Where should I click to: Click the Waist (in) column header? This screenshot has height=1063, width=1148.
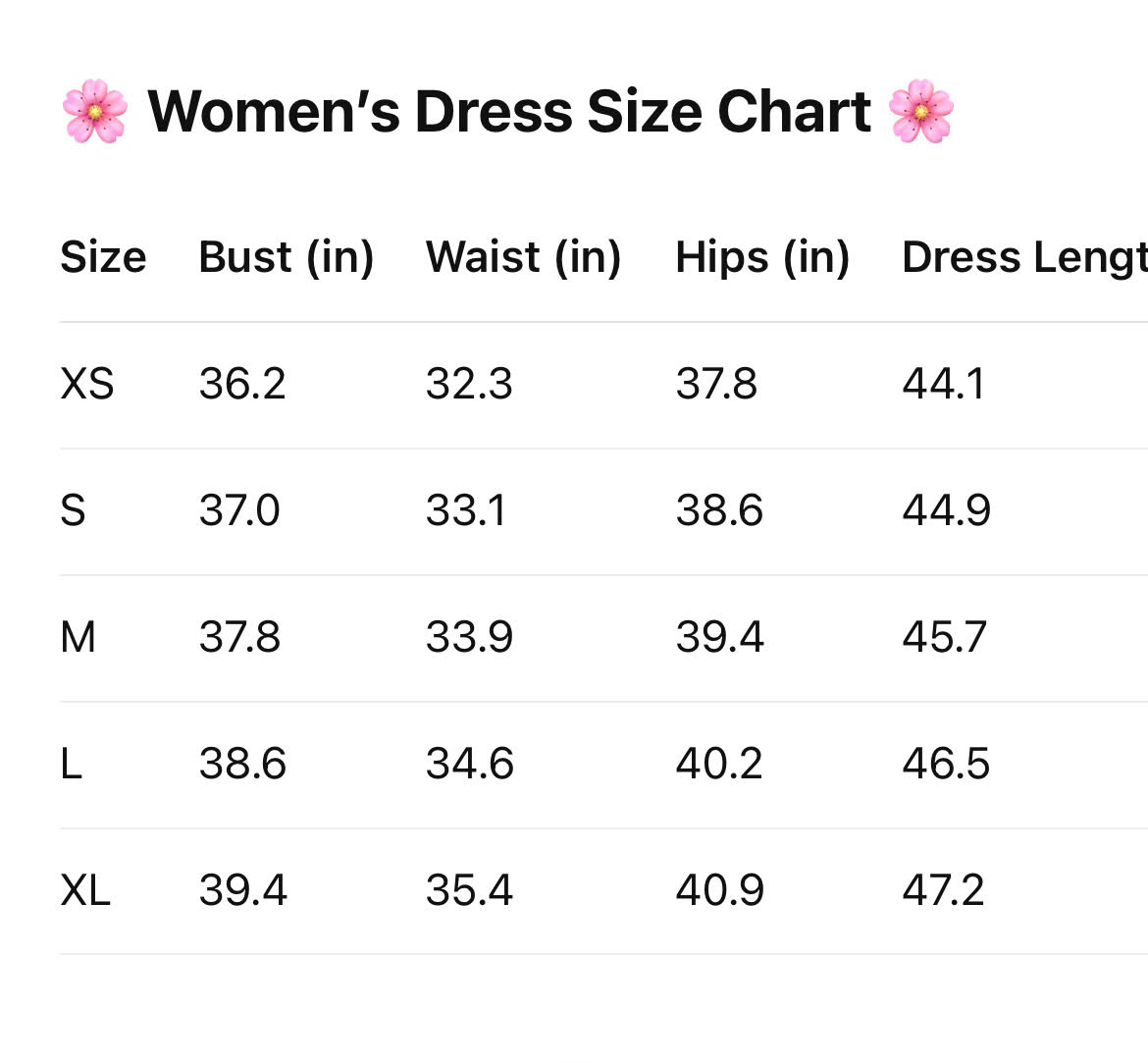tap(523, 257)
